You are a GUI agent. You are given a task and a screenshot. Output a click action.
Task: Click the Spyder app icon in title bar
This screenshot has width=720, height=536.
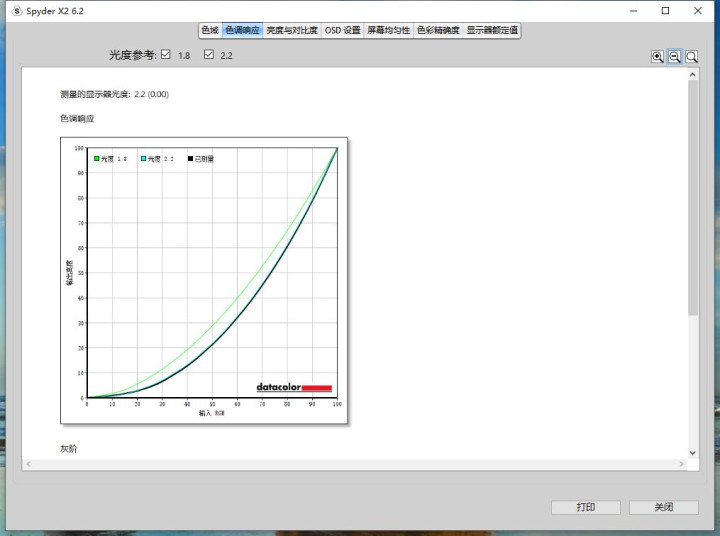pos(17,11)
